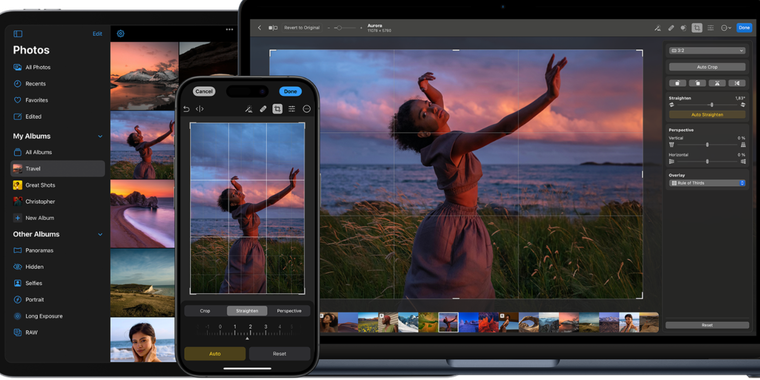This screenshot has width=760, height=380.
Task: Adjust the Straighten slider on Mac
Action: point(707,105)
